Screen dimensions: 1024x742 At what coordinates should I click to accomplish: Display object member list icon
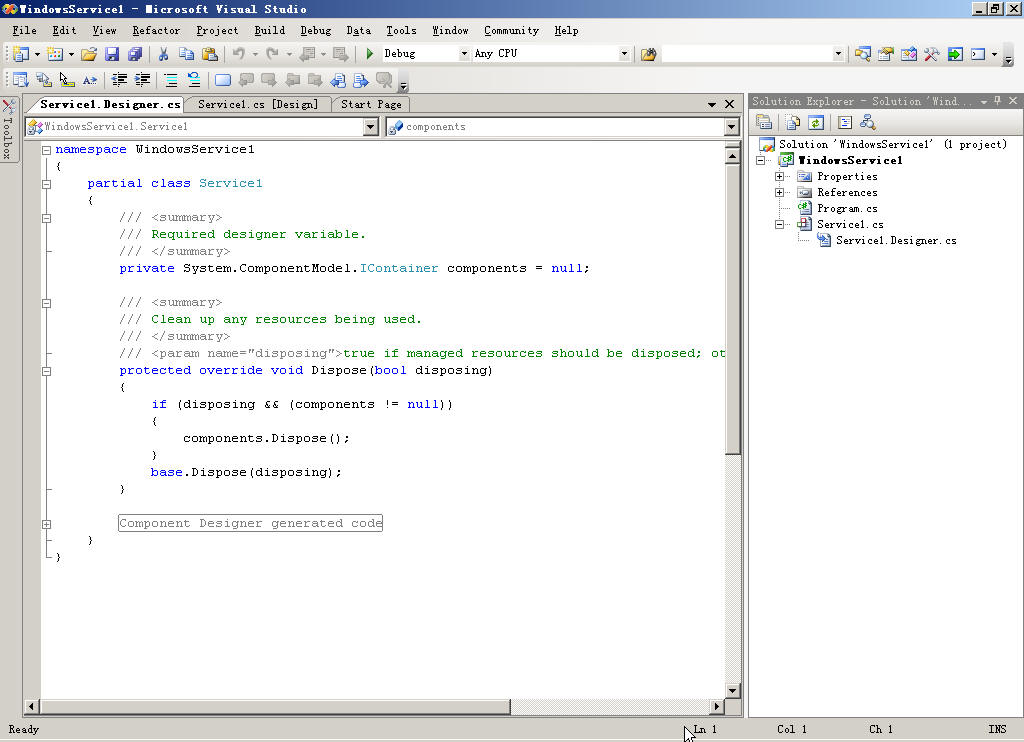tap(21, 80)
